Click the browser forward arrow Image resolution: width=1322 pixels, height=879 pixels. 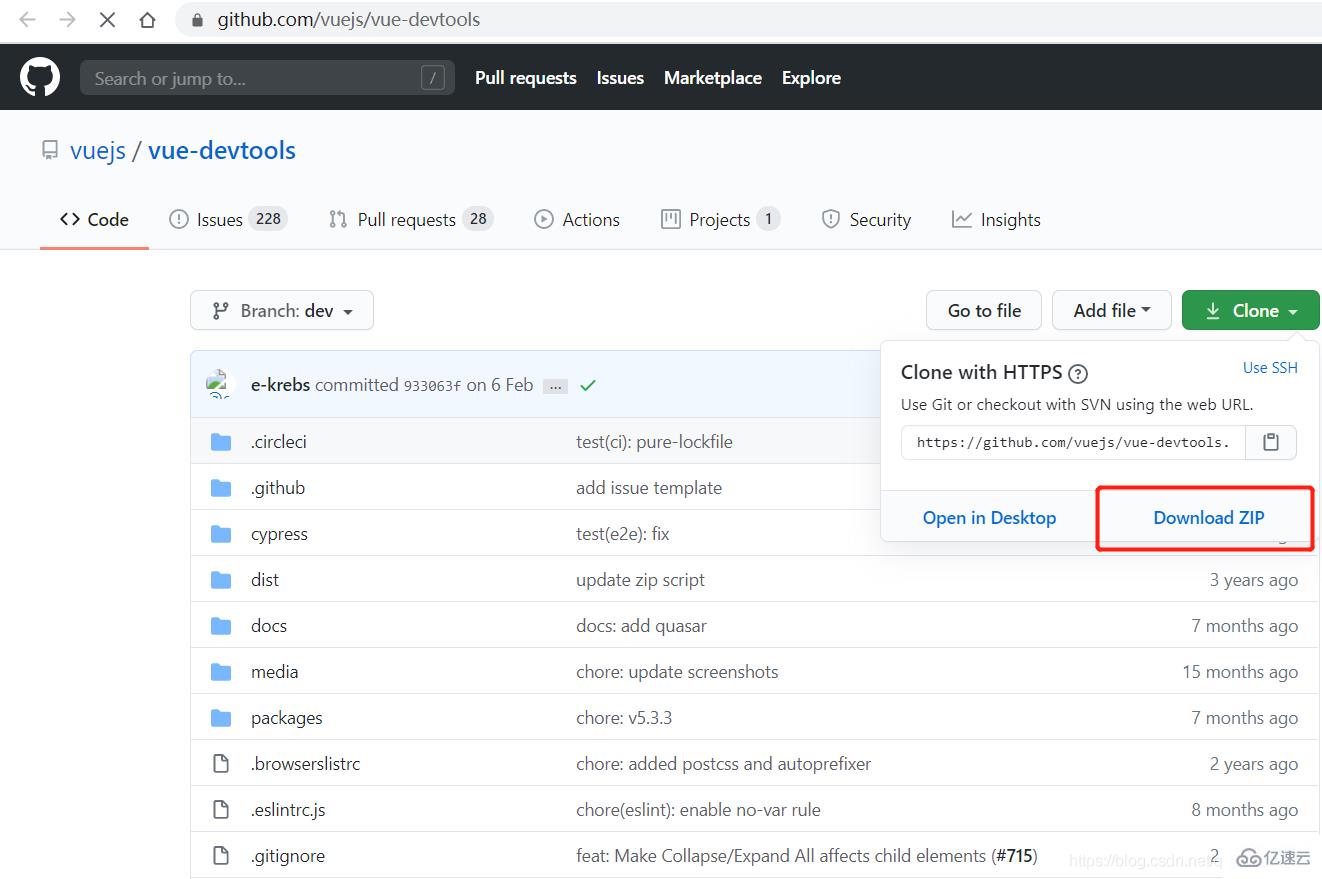(68, 19)
